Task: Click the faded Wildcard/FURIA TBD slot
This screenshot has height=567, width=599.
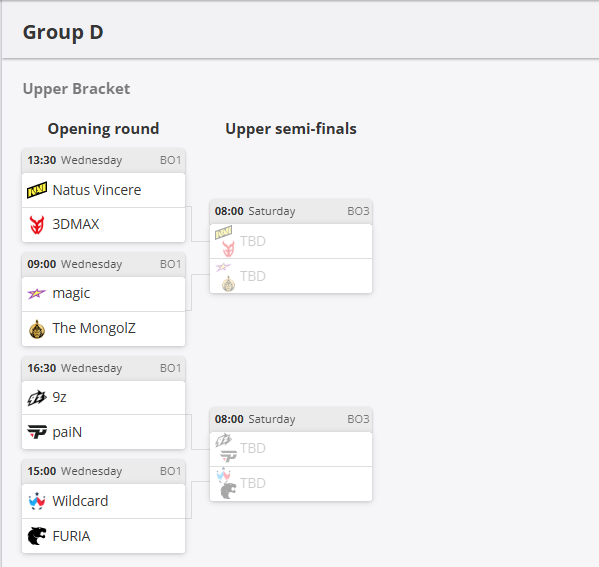Action: pyautogui.click(x=291, y=484)
